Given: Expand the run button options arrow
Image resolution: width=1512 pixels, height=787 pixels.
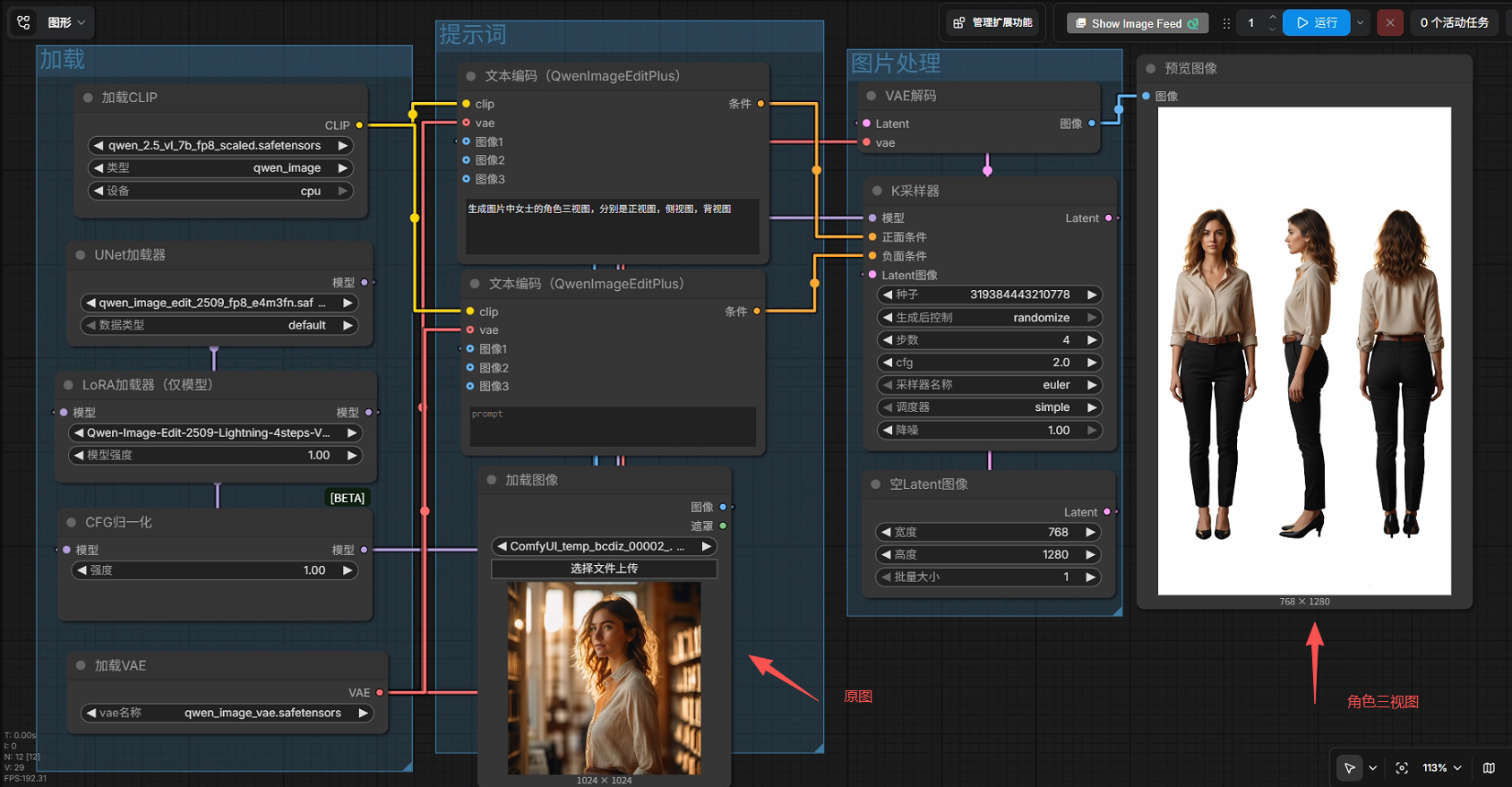Looking at the screenshot, I should click(1361, 22).
